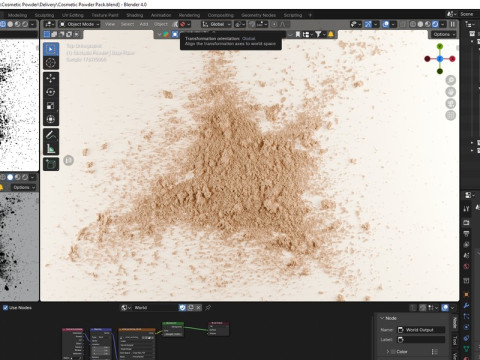This screenshot has width=480, height=360.
Task: Toggle viewport gizmos visibility
Action: (368, 24)
